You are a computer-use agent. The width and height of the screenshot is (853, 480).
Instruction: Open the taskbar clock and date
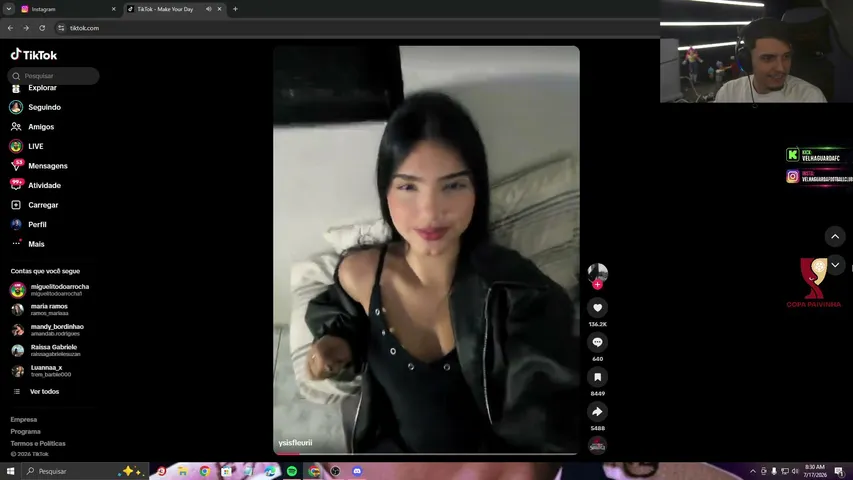coord(814,471)
